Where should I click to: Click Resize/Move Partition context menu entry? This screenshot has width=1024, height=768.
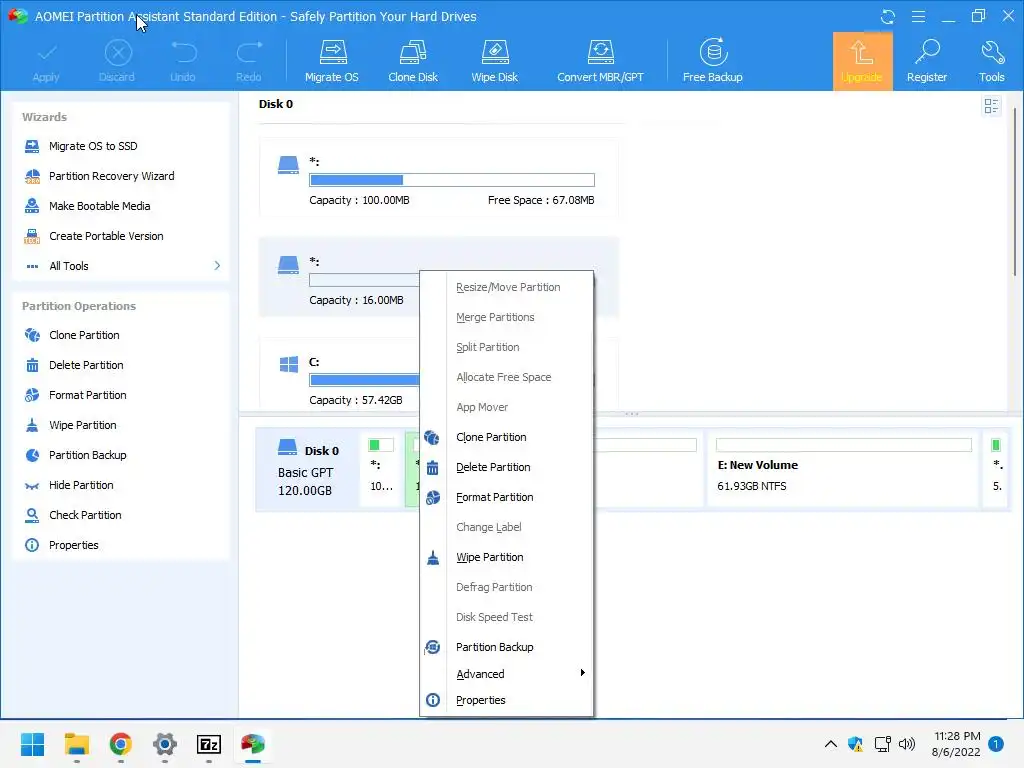[x=506, y=287]
